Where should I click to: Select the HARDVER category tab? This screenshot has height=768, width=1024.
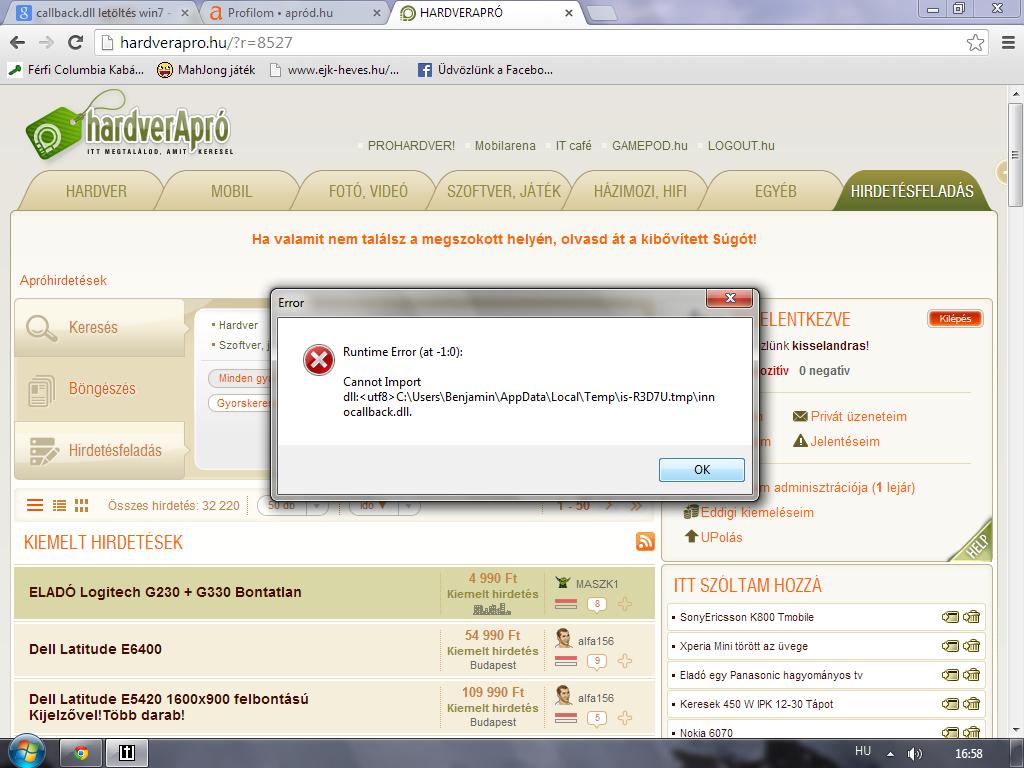96,191
